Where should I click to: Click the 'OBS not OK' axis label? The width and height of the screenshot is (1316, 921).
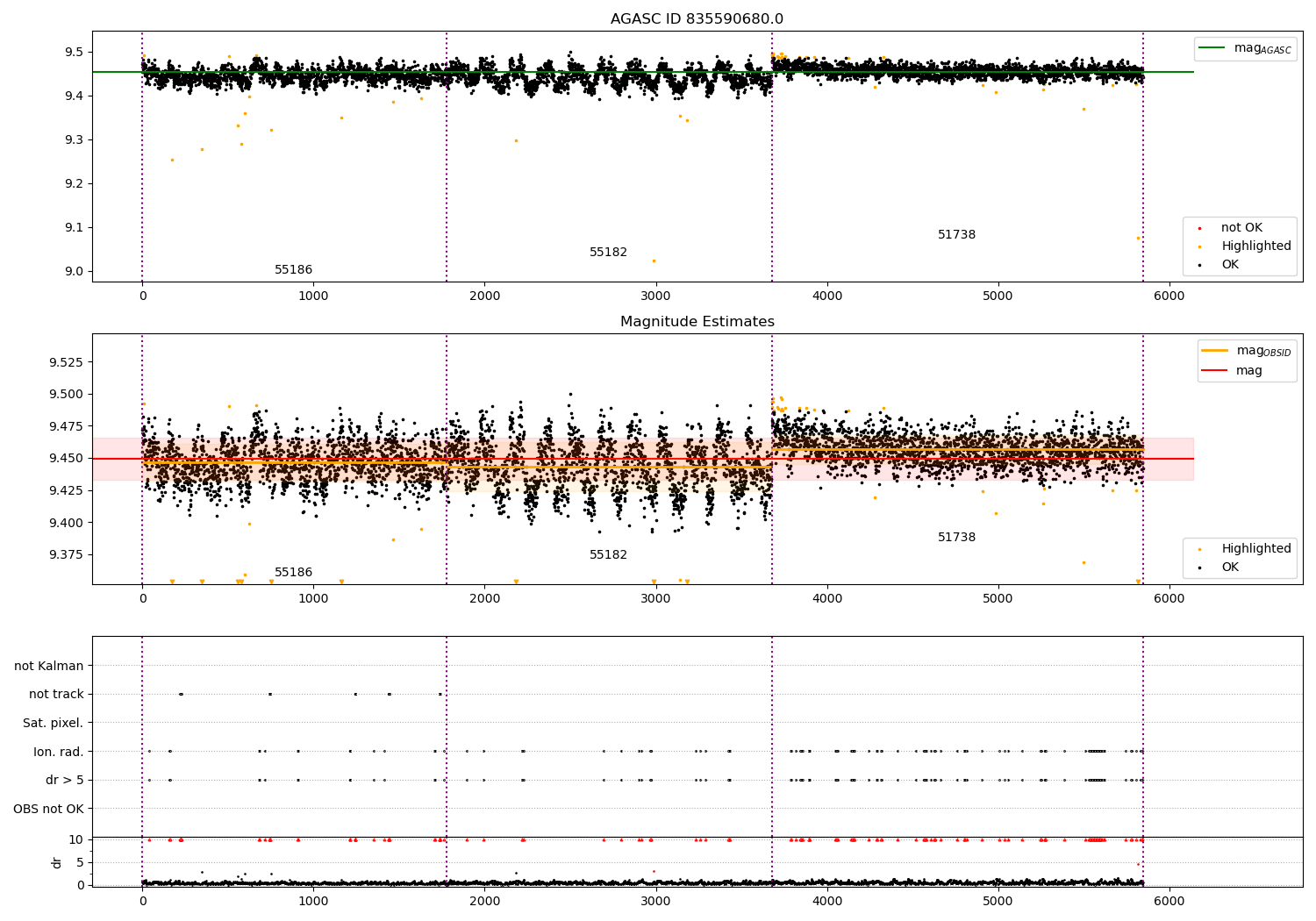coord(48,809)
